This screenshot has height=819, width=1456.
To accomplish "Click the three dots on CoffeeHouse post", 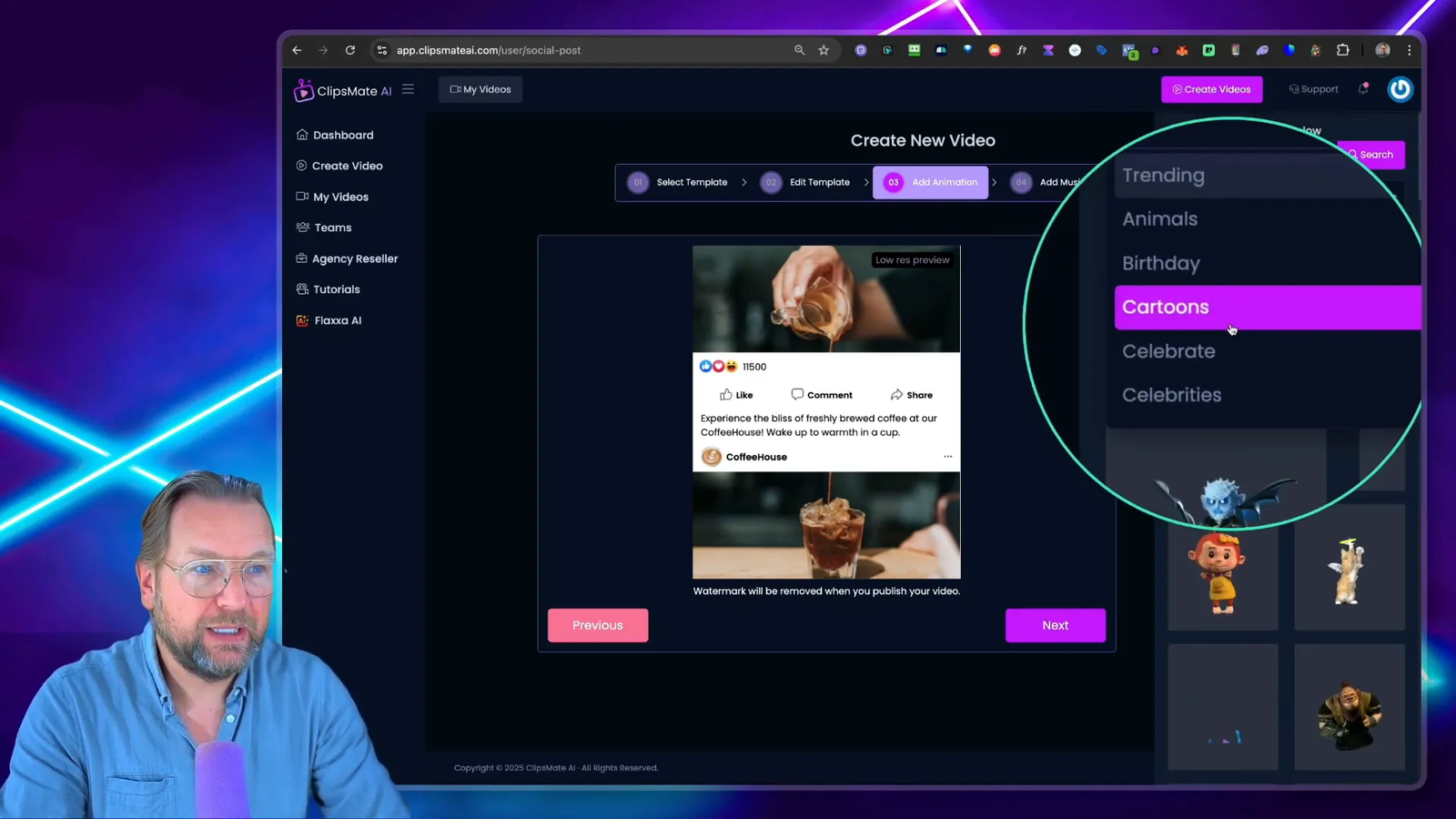I will tap(947, 457).
